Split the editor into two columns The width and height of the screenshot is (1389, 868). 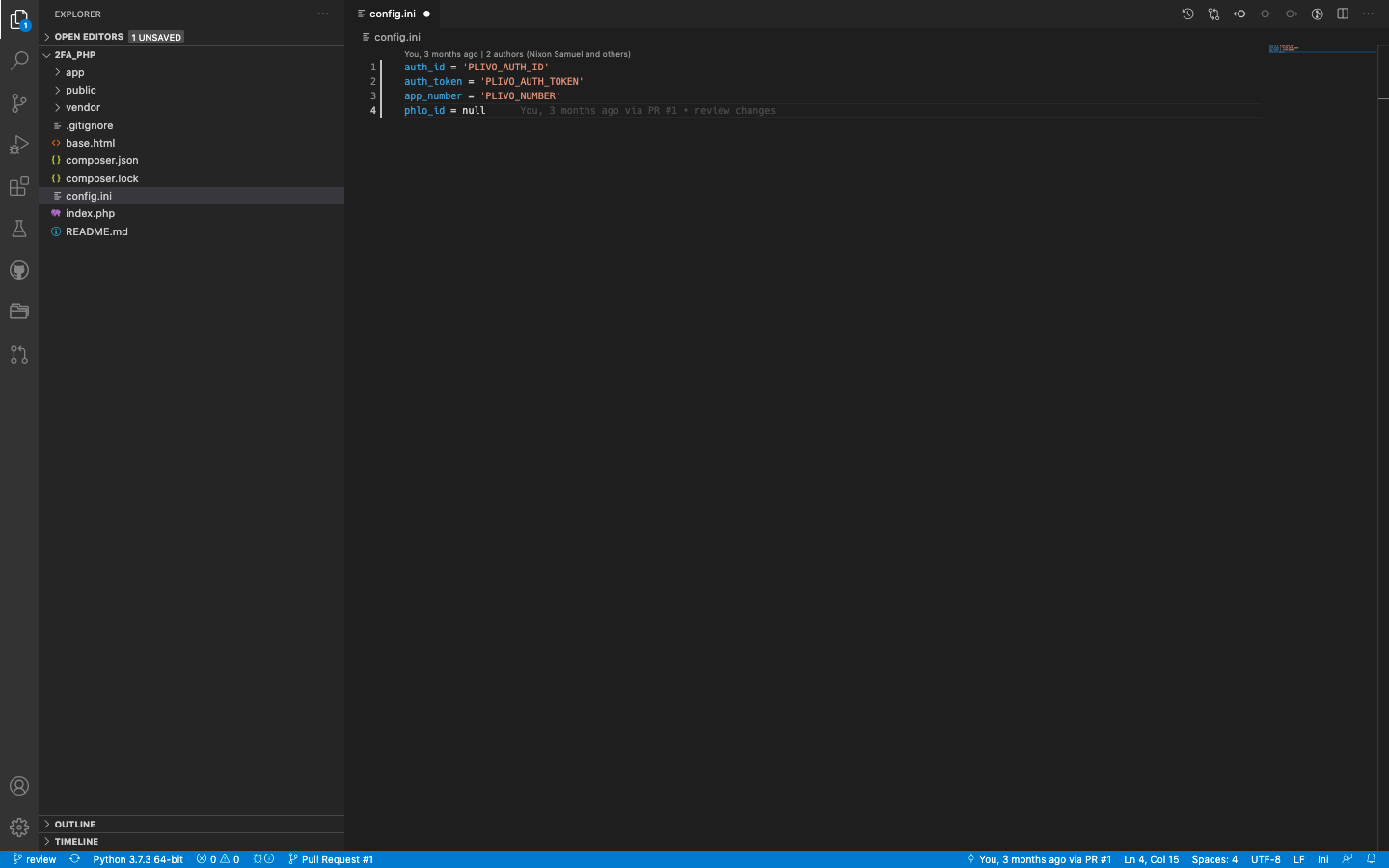coord(1343,14)
